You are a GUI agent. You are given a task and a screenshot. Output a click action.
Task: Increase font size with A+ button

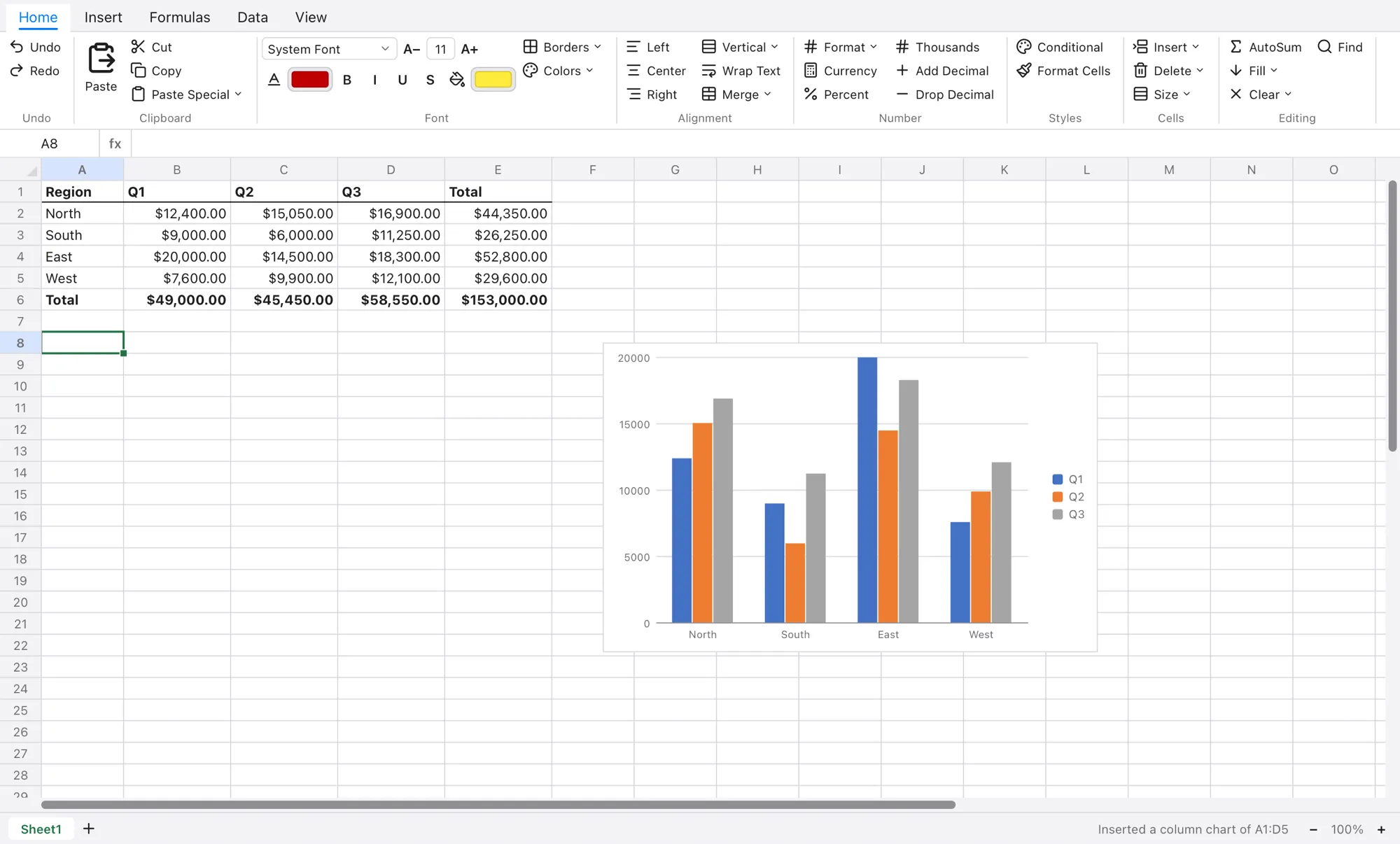[469, 49]
